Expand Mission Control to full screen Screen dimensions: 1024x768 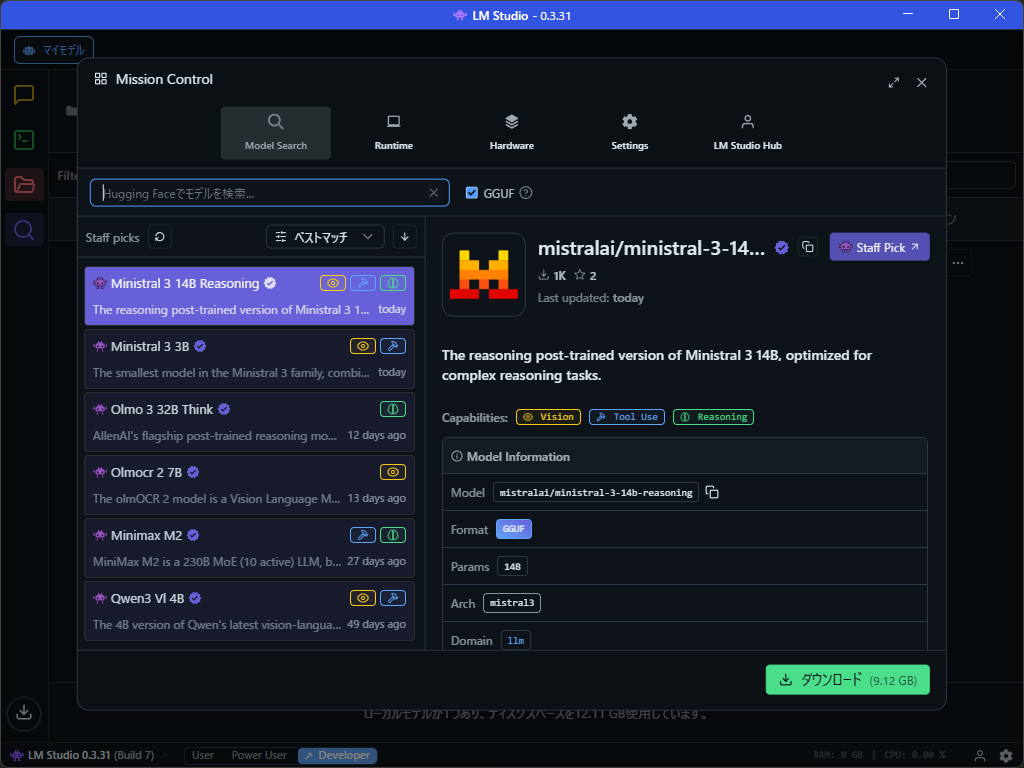point(893,83)
